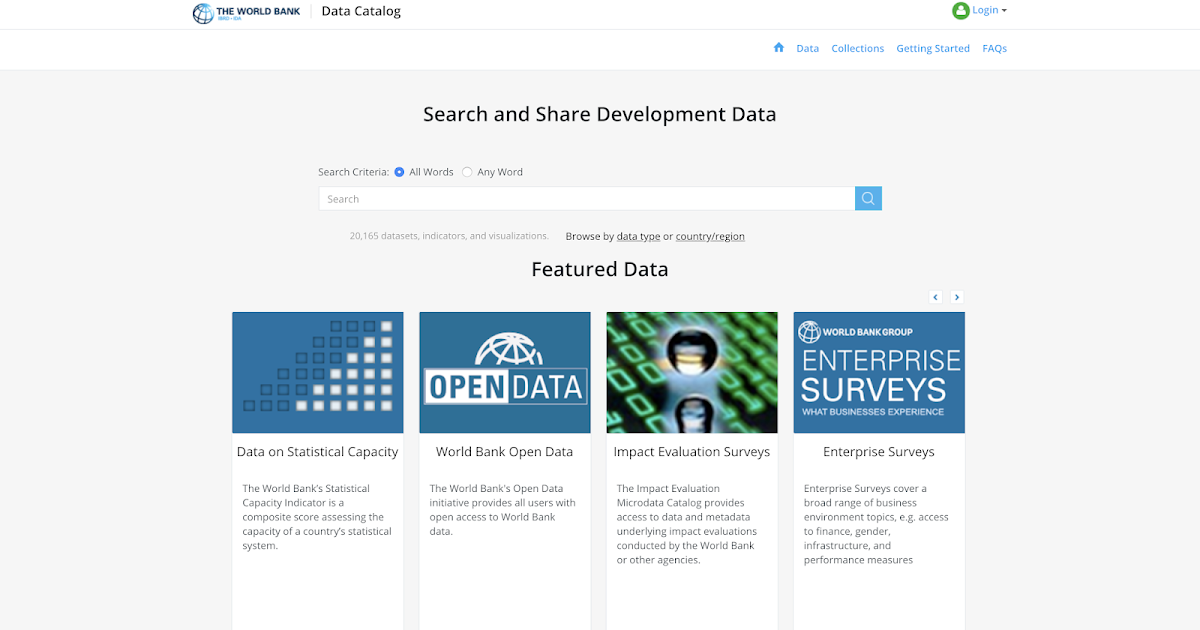The image size is (1200, 630).
Task: Click the right carousel arrow
Action: (957, 297)
